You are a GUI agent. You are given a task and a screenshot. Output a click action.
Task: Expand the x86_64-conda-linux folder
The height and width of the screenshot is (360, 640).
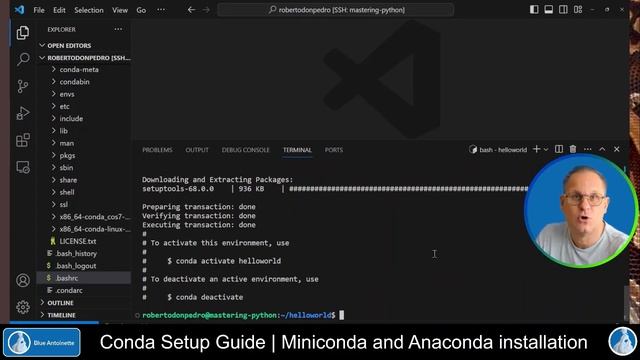84,229
